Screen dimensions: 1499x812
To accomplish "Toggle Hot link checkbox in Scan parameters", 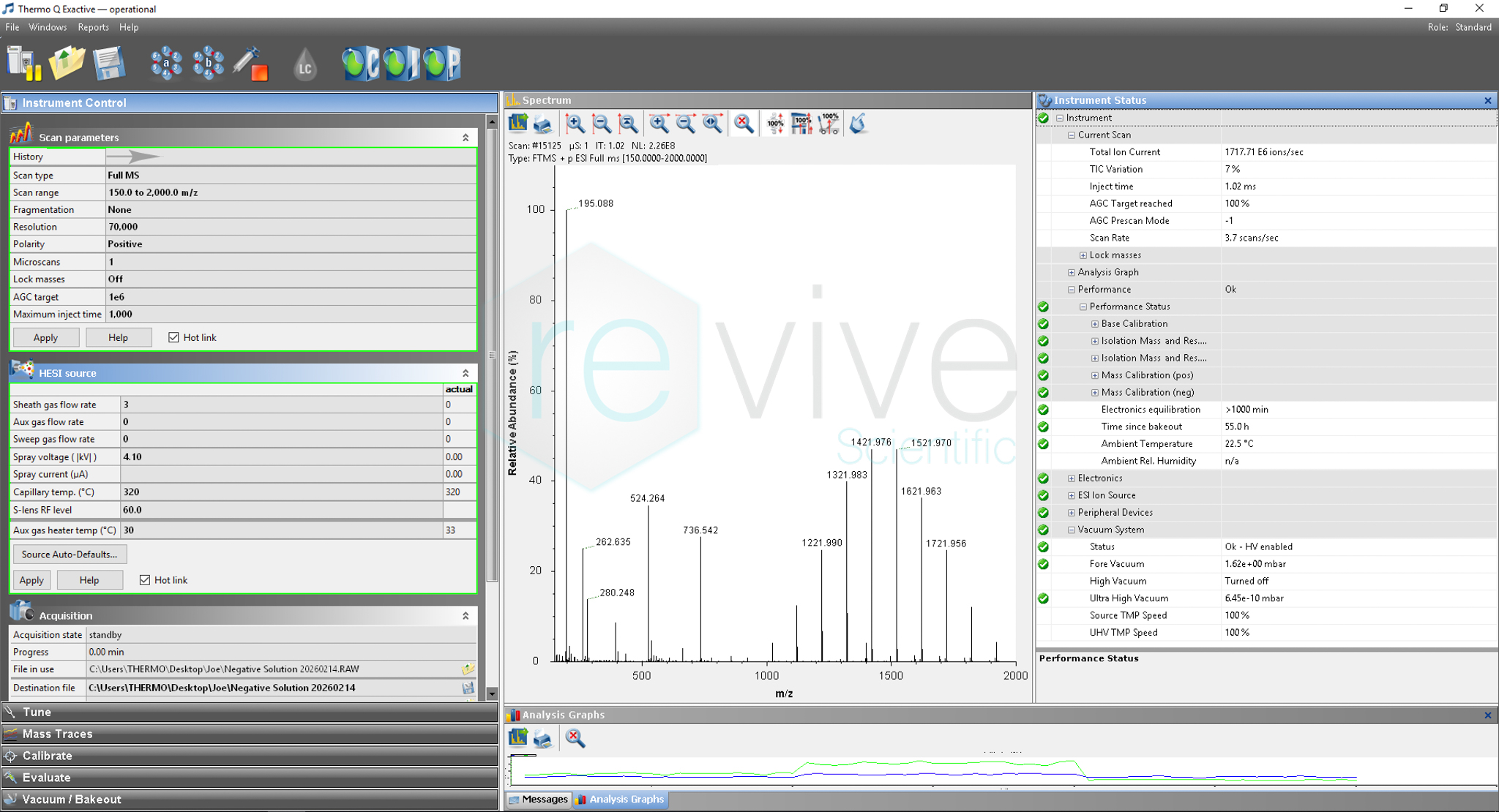I will click(173, 337).
